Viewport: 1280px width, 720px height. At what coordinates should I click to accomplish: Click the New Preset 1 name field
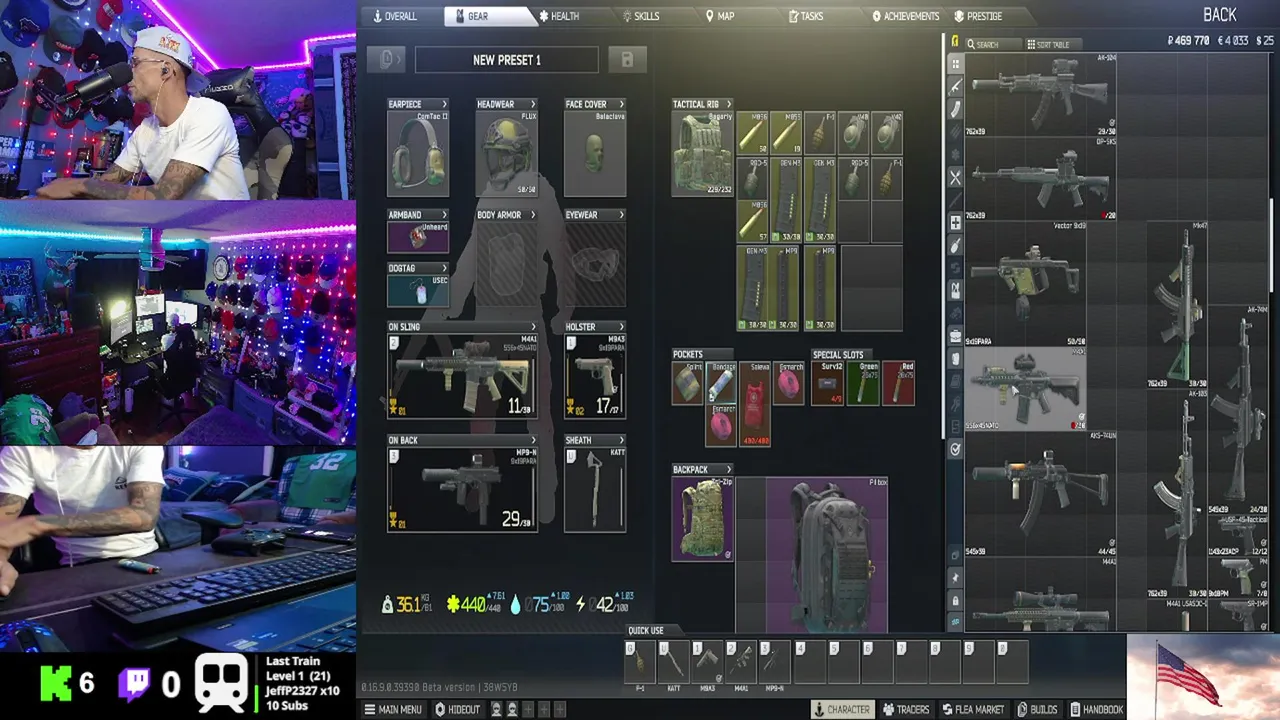point(507,60)
